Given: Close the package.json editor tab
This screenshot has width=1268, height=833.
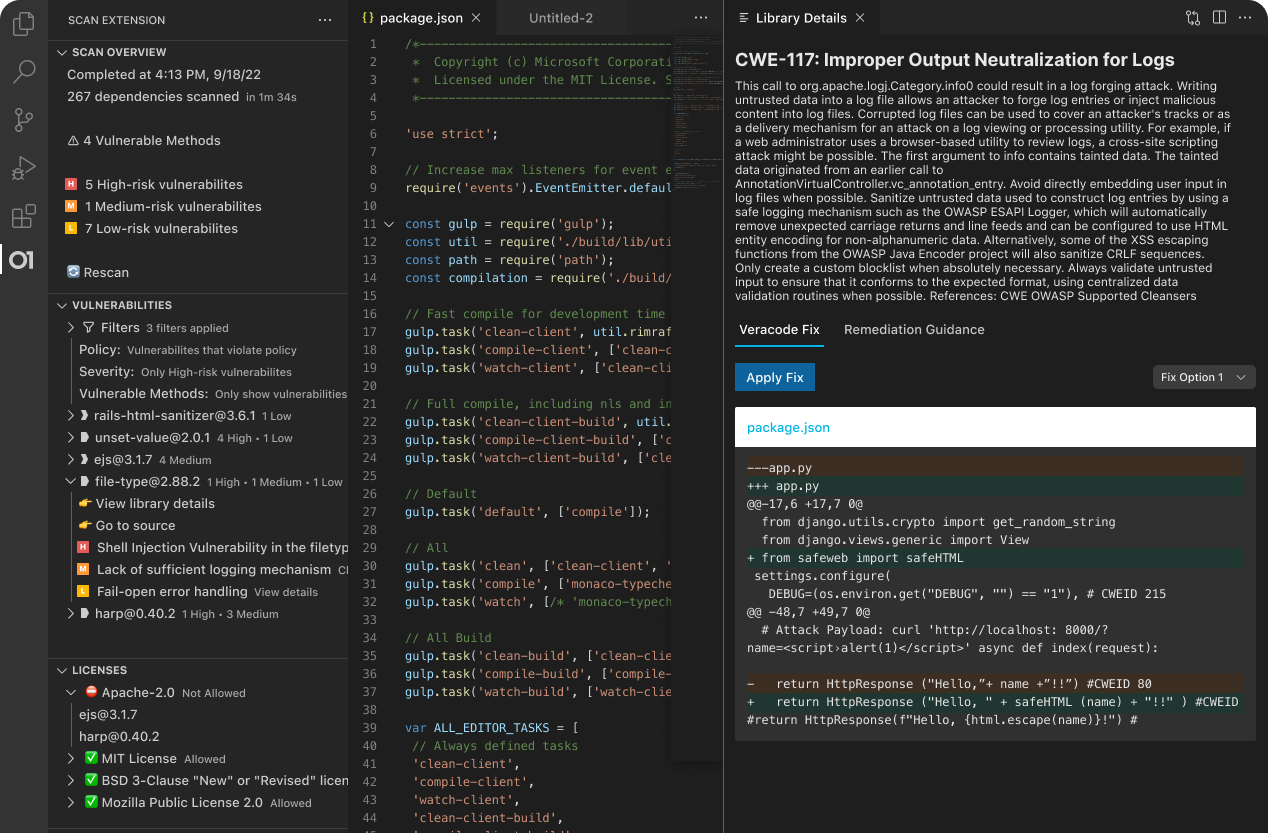Looking at the screenshot, I should tap(475, 18).
